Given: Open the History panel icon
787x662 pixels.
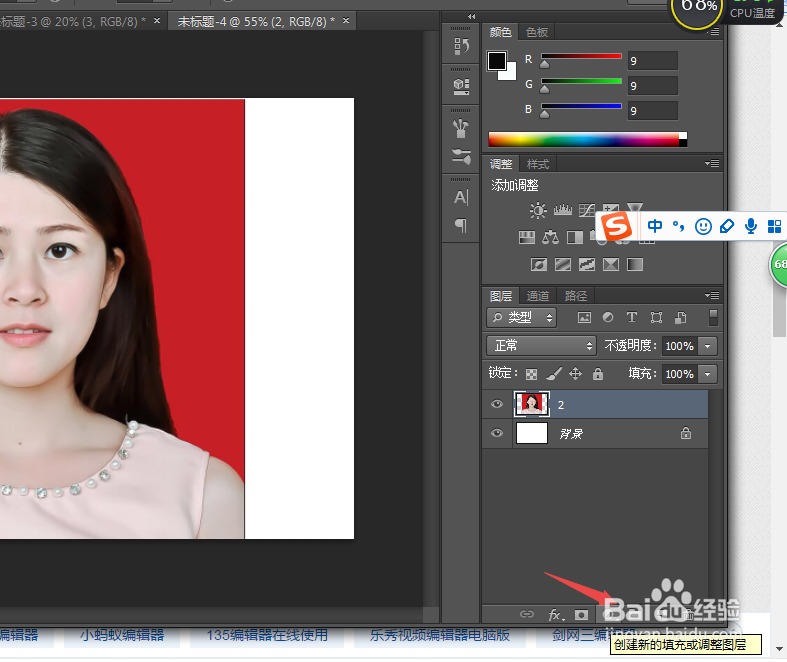Looking at the screenshot, I should tap(461, 46).
